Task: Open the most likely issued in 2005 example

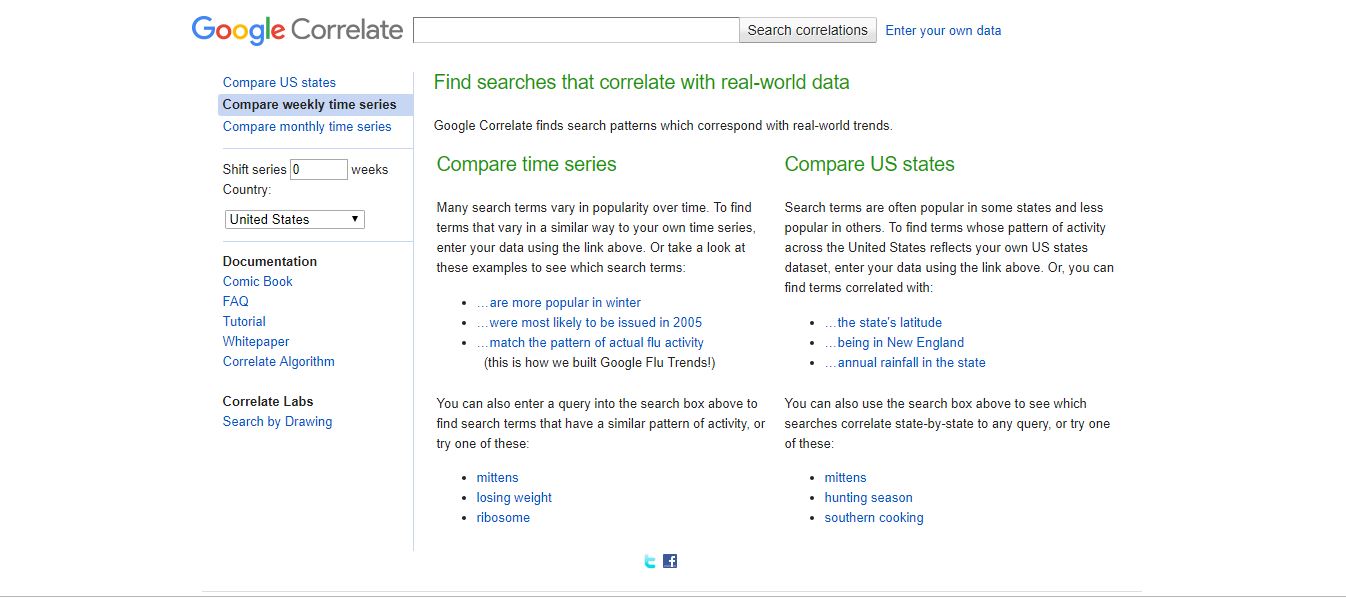Action: [x=589, y=322]
